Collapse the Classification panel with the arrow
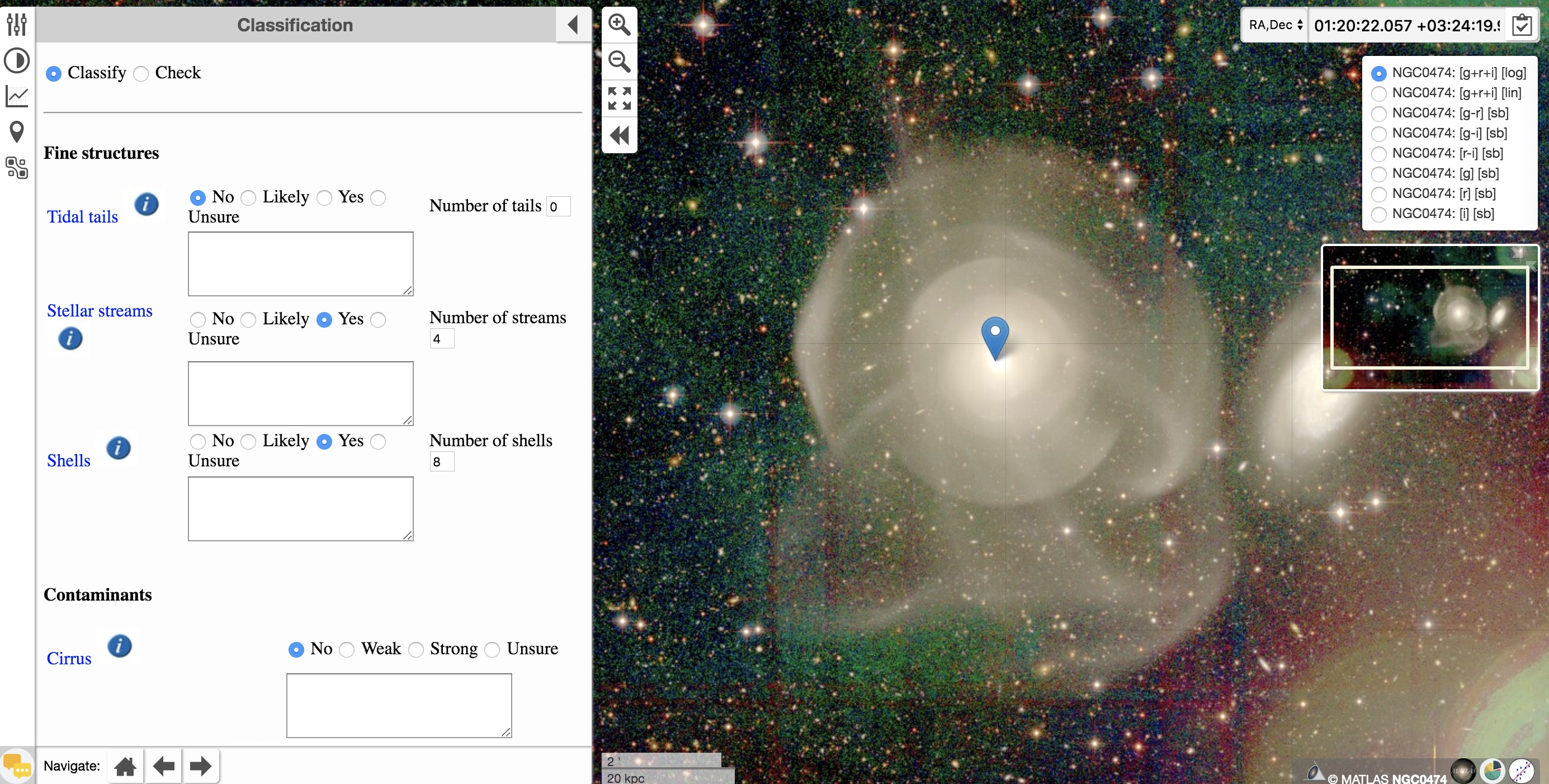This screenshot has width=1549, height=784. [573, 25]
